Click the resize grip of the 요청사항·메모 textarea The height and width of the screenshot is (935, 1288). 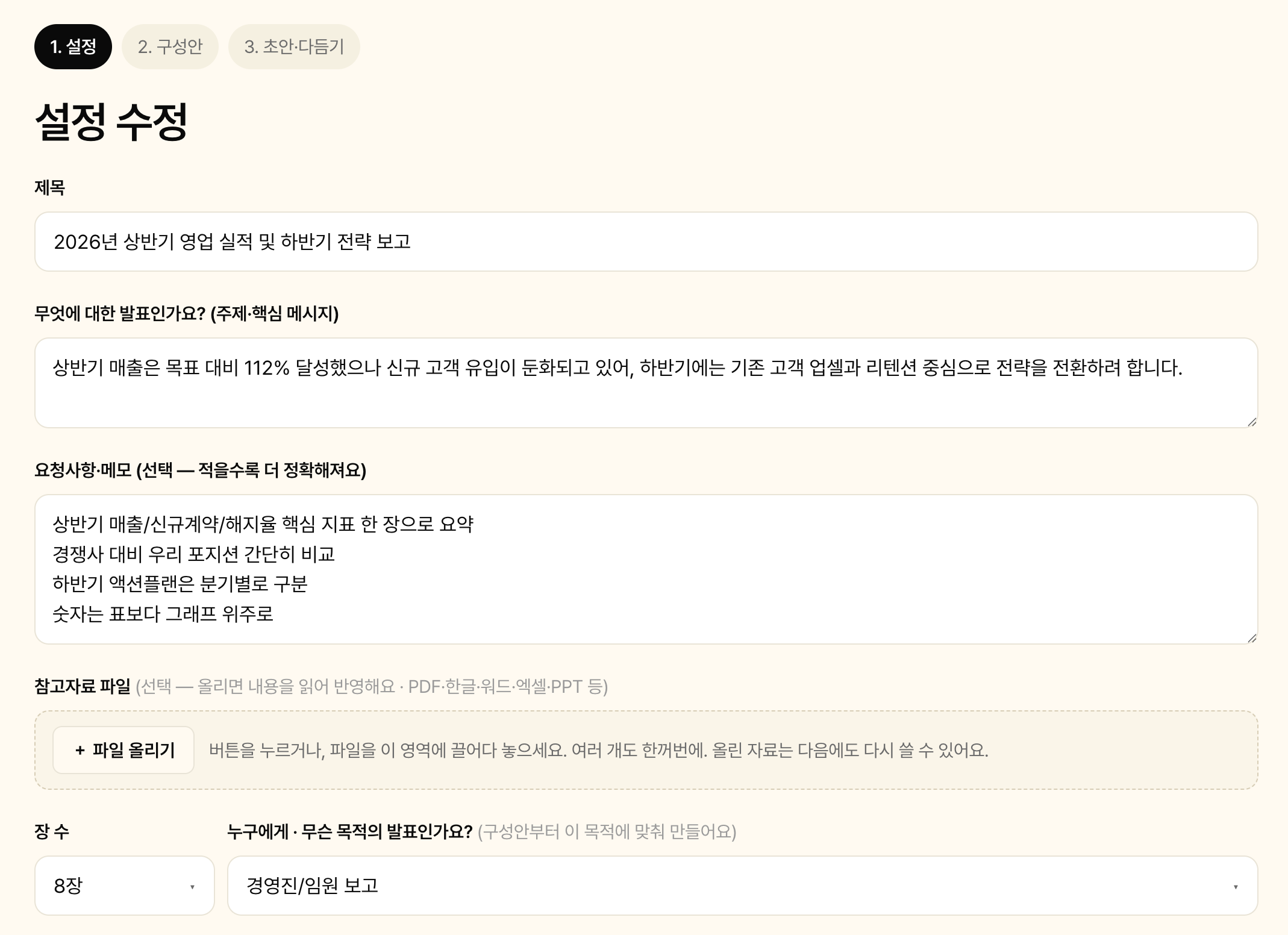tap(1252, 638)
